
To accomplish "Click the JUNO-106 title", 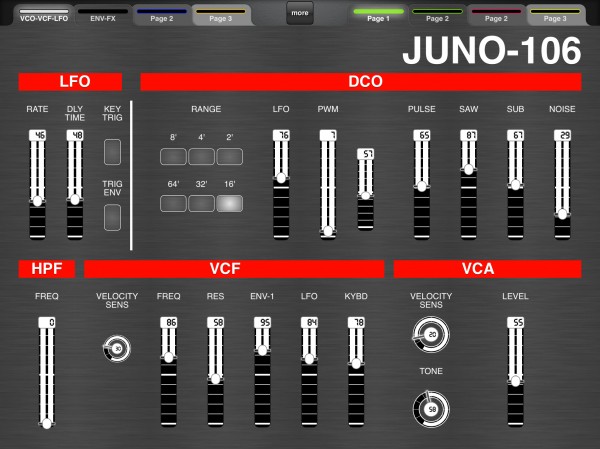I will [x=492, y=51].
